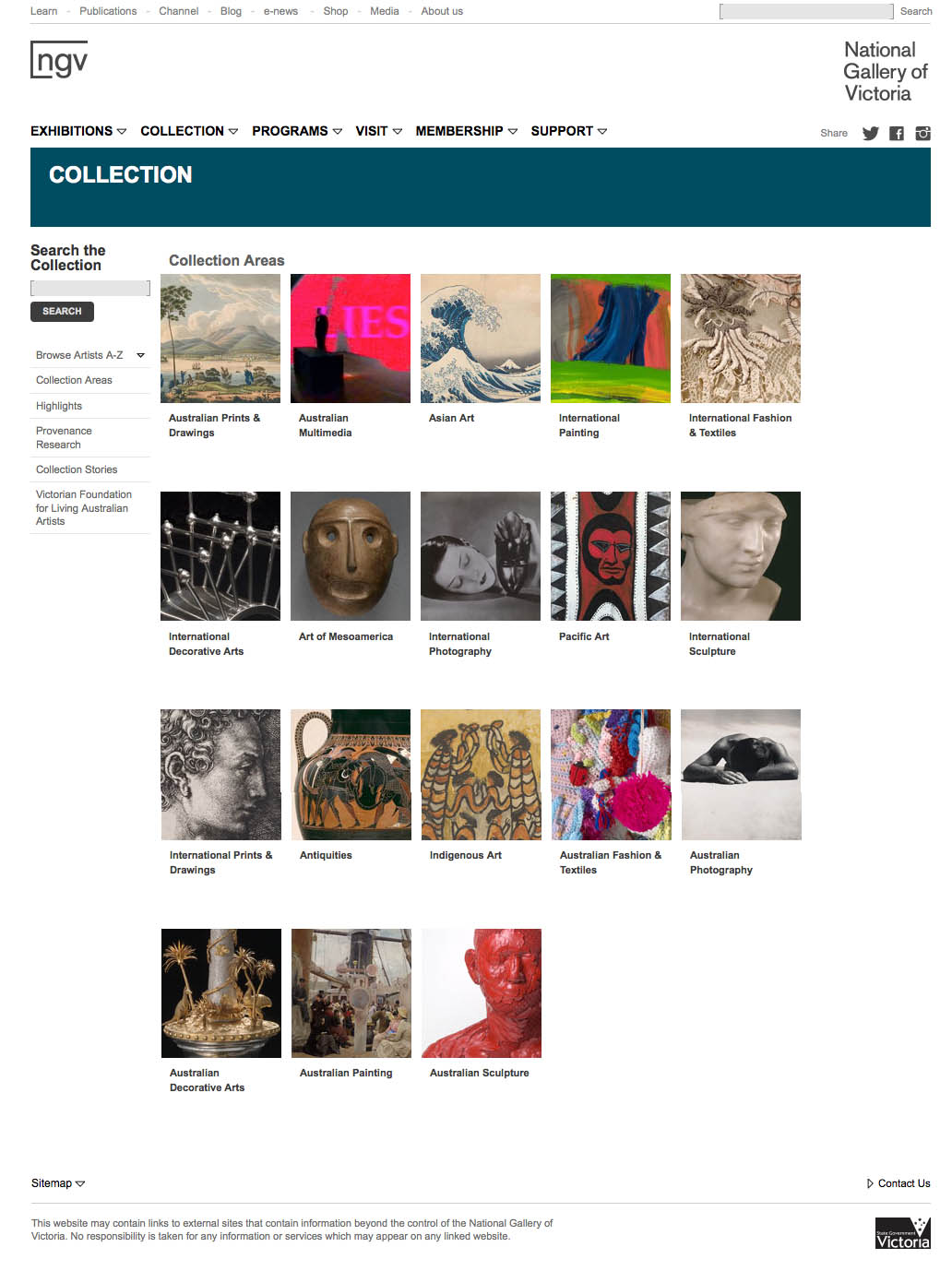Open Australian Sculpture red head thumbnail
Viewport: 952px width, 1271px height.
[482, 993]
